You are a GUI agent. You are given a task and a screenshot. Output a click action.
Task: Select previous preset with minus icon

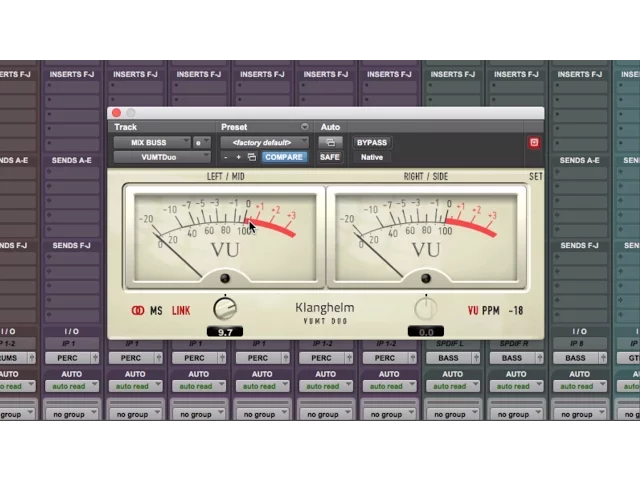[x=226, y=157]
